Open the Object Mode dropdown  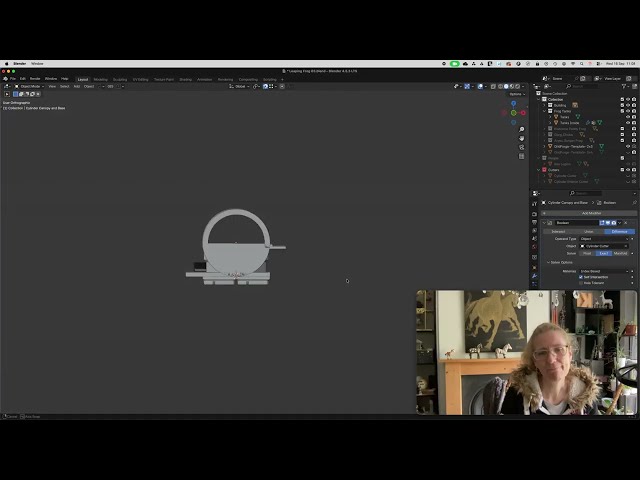click(x=29, y=87)
